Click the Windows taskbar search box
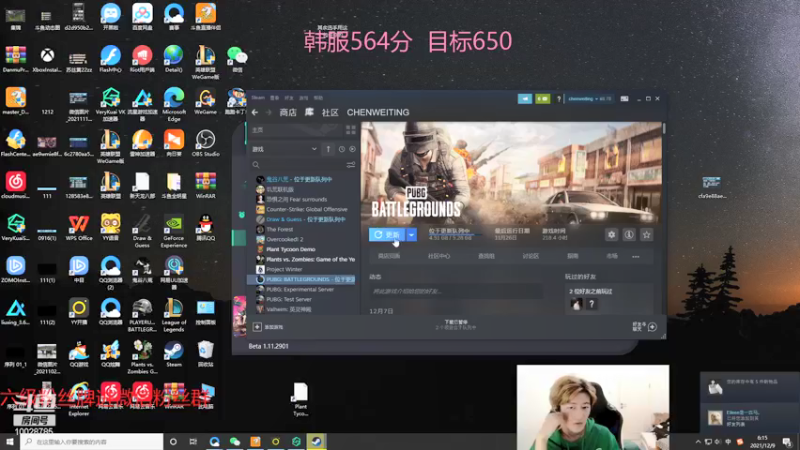The width and height of the screenshot is (800, 450). 92,441
